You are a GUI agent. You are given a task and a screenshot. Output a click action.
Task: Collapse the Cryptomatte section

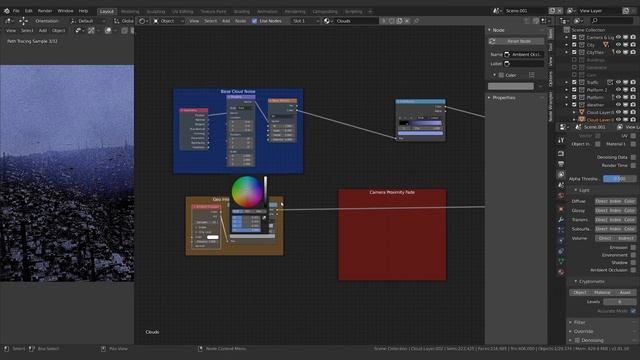[x=576, y=281]
